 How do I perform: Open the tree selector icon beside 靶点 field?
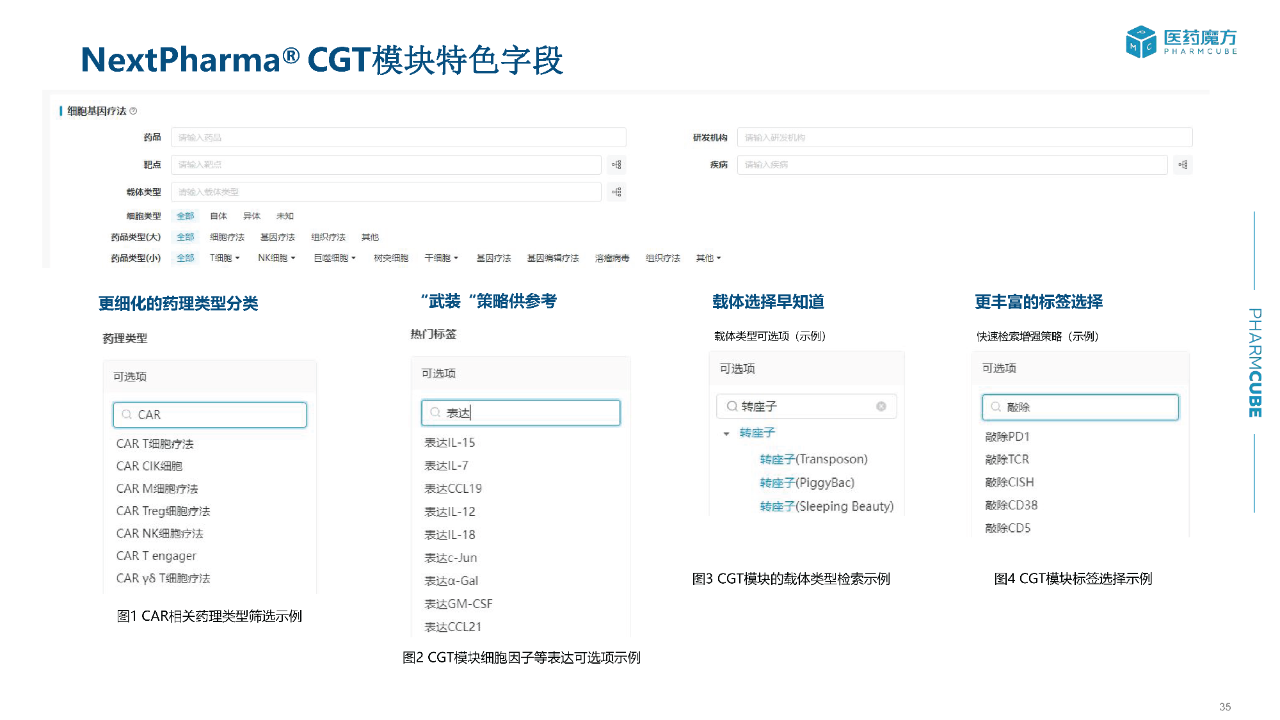pyautogui.click(x=617, y=165)
